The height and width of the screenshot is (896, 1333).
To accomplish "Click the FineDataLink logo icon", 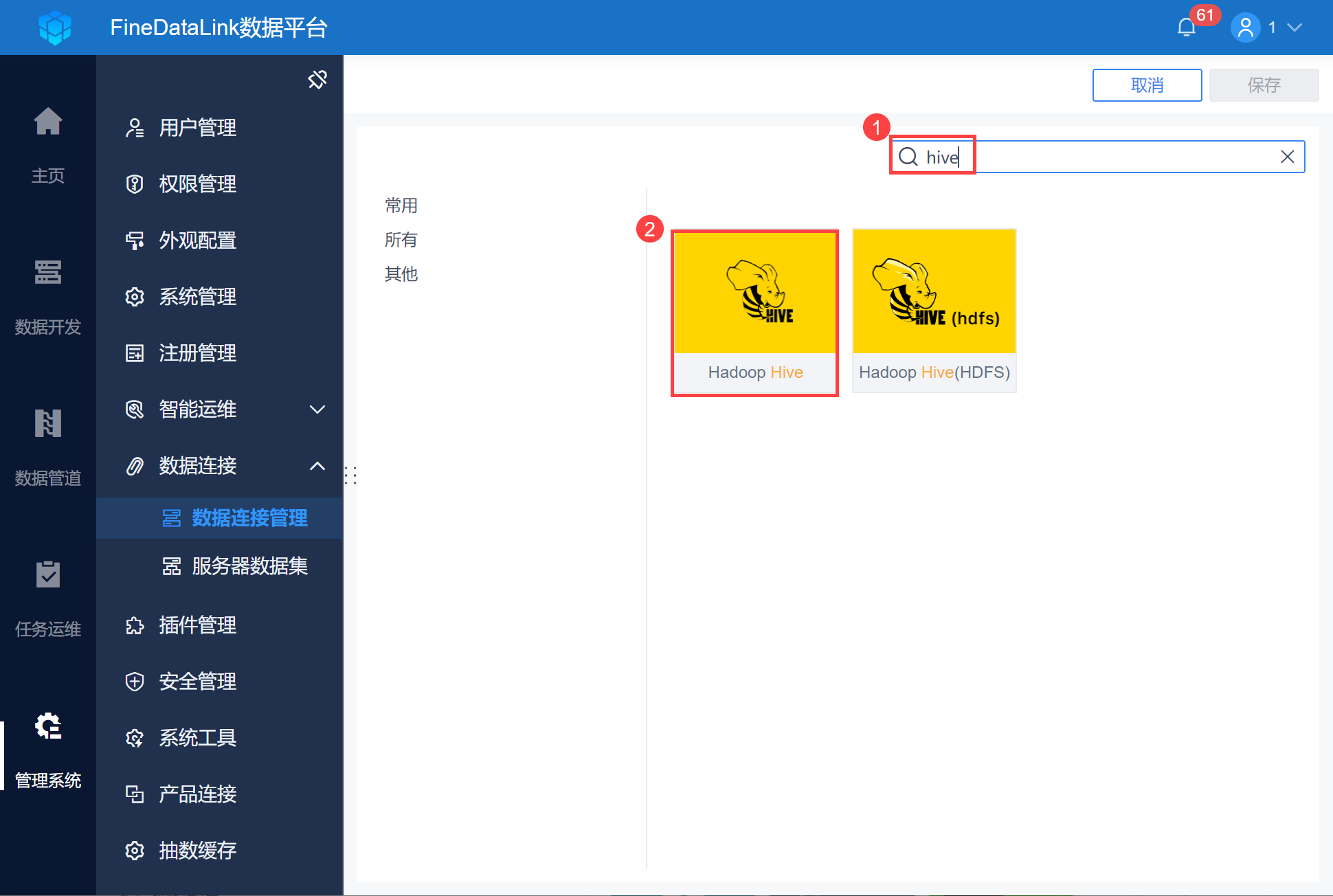I will [x=55, y=27].
